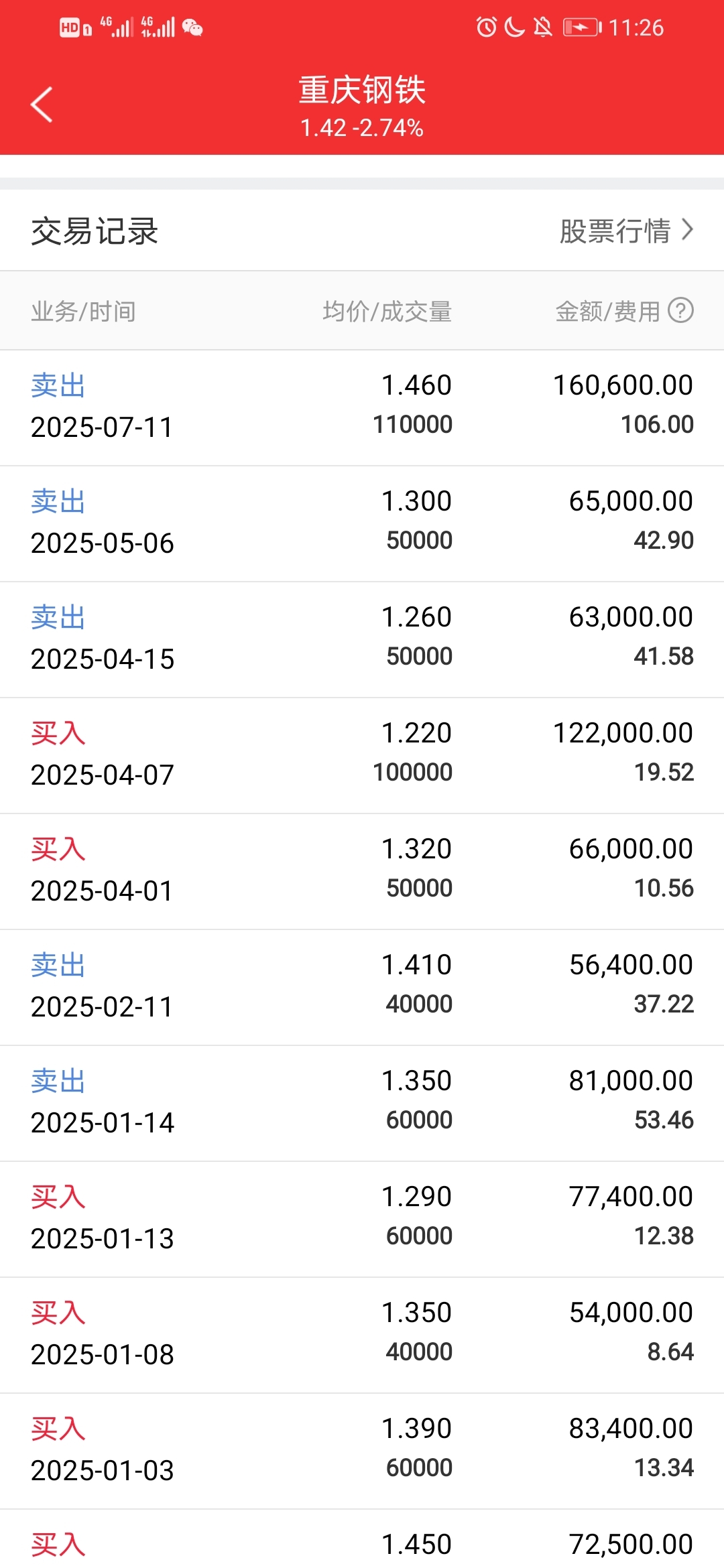
Task: Open the 2025-01-13 买入 record at 1.290
Action: [362, 1220]
